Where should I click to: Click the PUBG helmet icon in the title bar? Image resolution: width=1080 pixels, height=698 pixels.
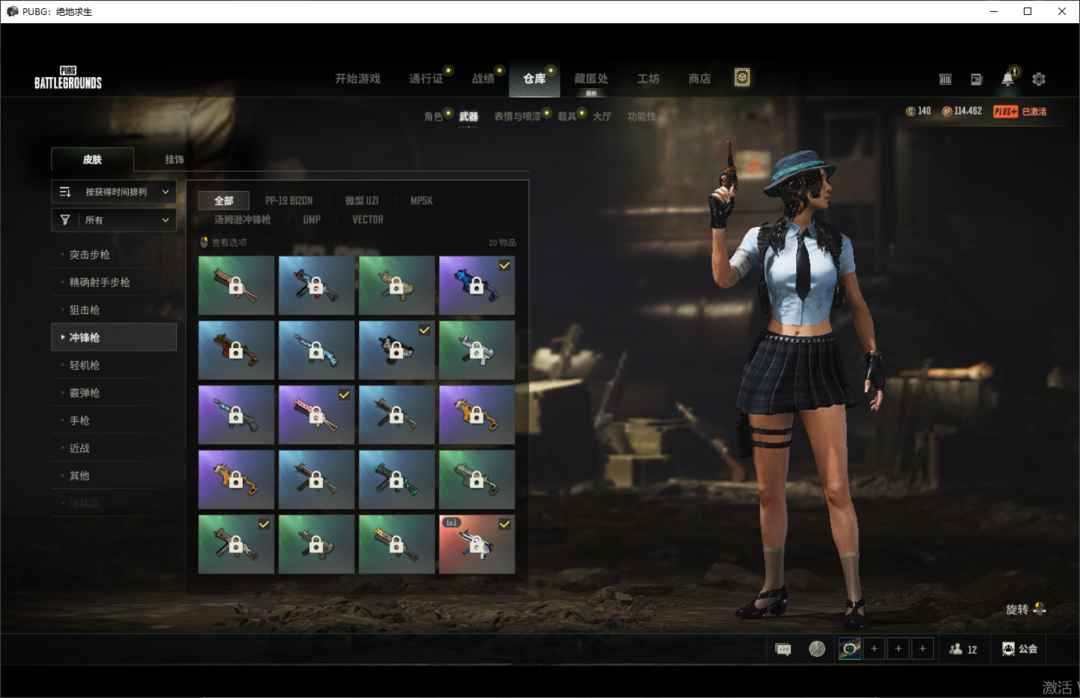12,11
